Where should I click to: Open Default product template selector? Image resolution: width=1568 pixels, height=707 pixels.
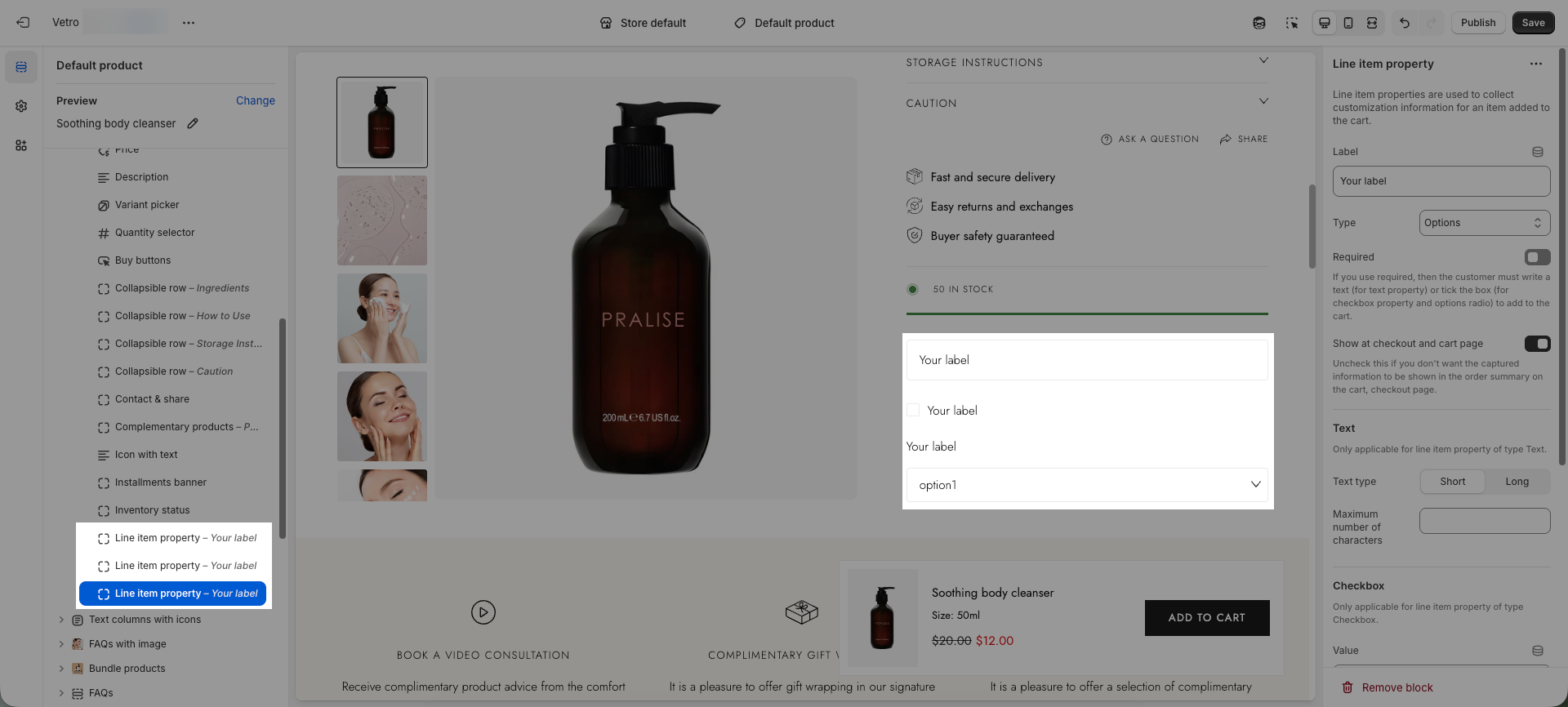[x=784, y=23]
